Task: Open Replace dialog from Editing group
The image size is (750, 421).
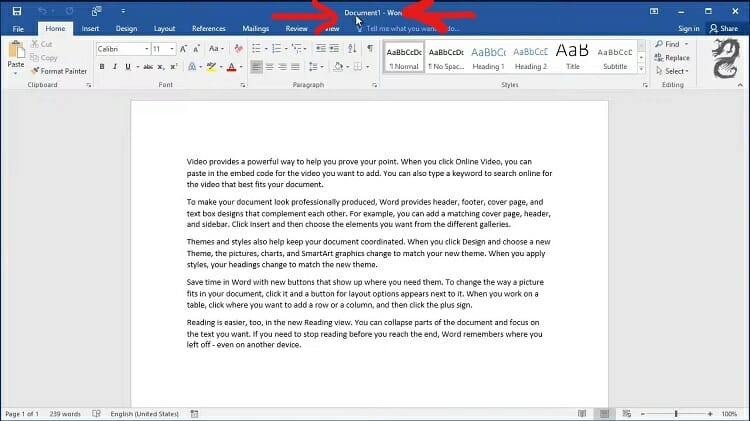Action: (672, 57)
